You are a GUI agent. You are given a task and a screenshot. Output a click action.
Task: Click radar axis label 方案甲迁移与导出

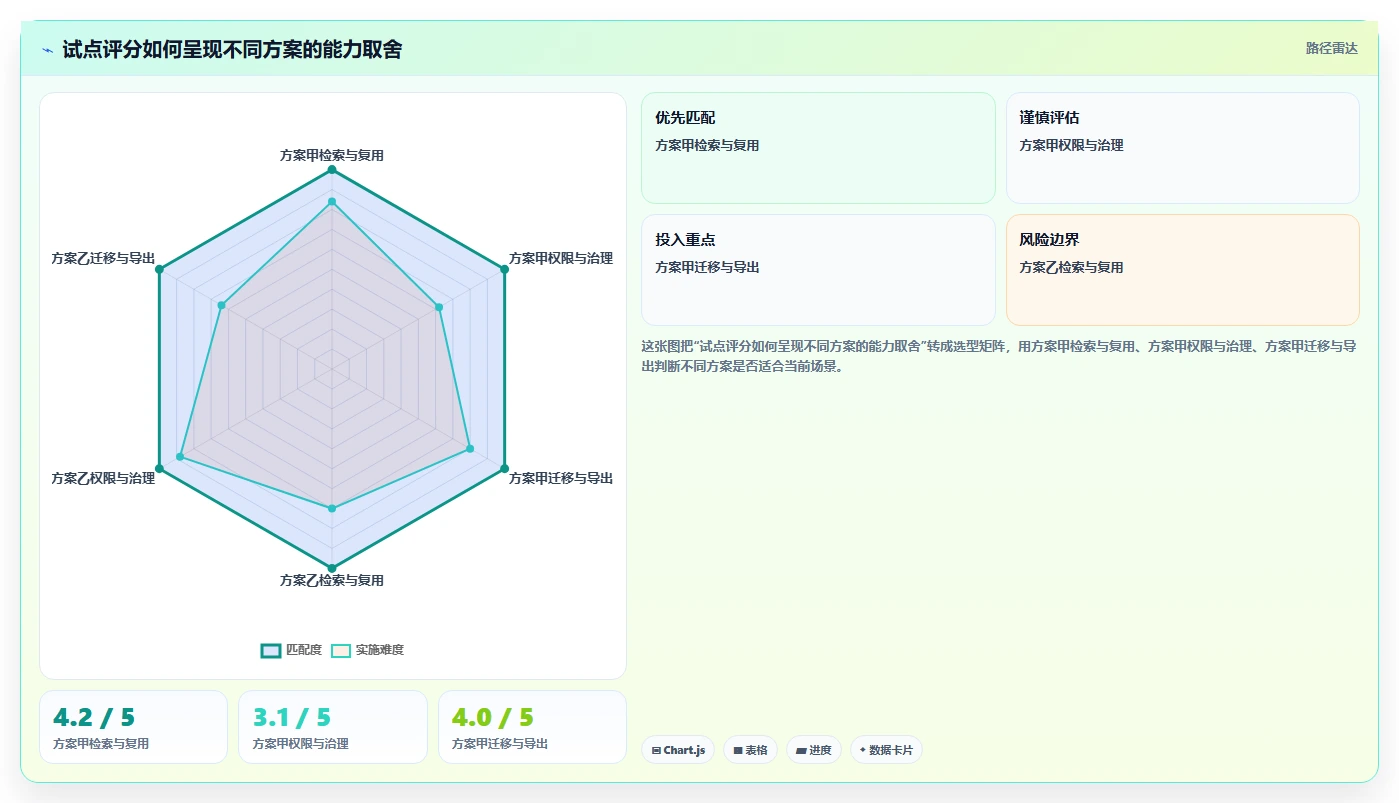click(561, 478)
